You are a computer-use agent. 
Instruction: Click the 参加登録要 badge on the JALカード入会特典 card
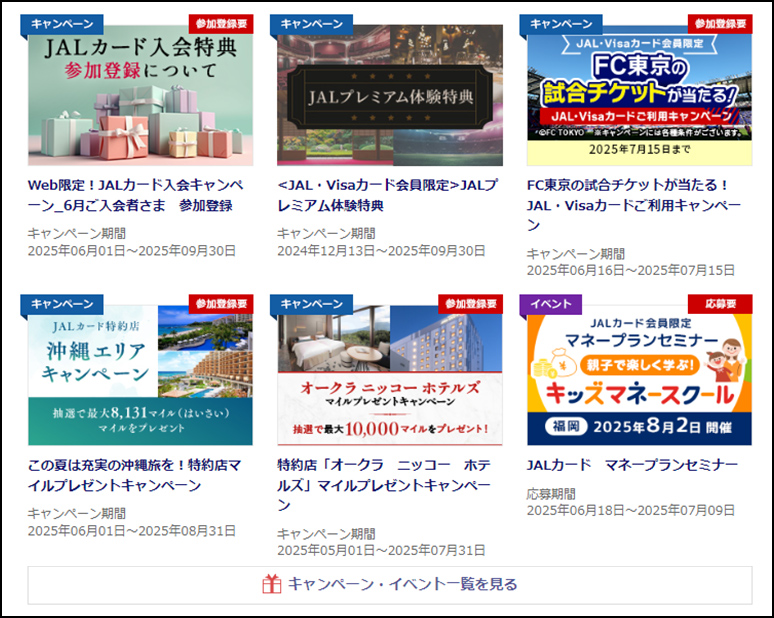(220, 23)
